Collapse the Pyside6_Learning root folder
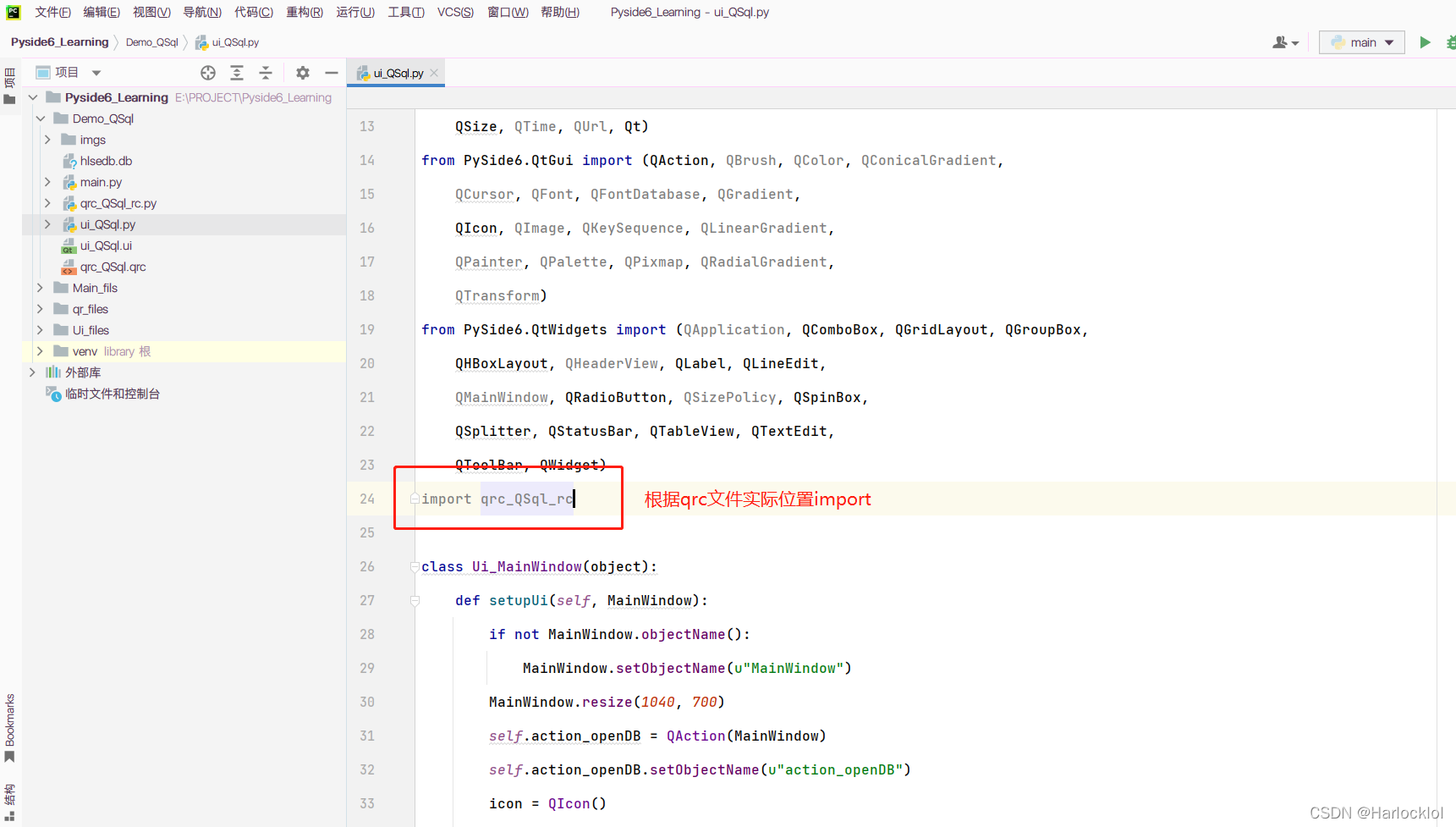Viewport: 1456px width, 827px height. 33,97
